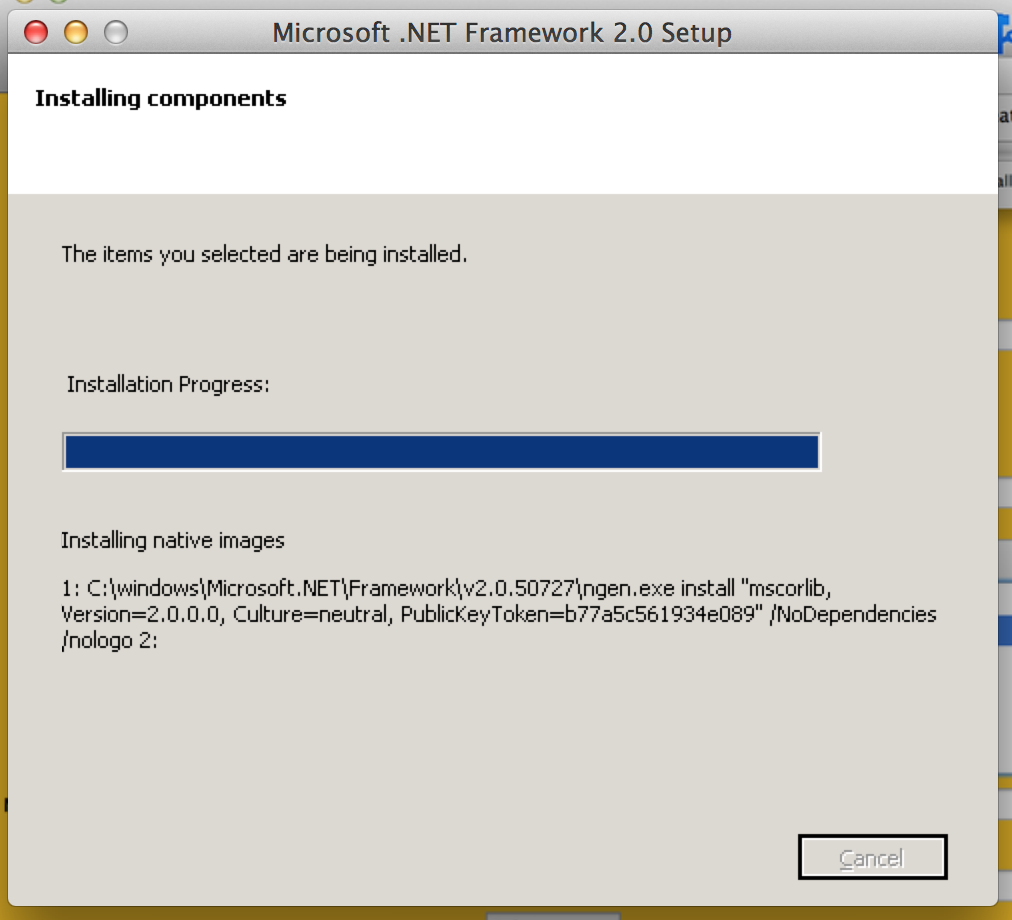The width and height of the screenshot is (1012, 920).
Task: Click the background window's partially hidden text
Action: tap(1005, 115)
